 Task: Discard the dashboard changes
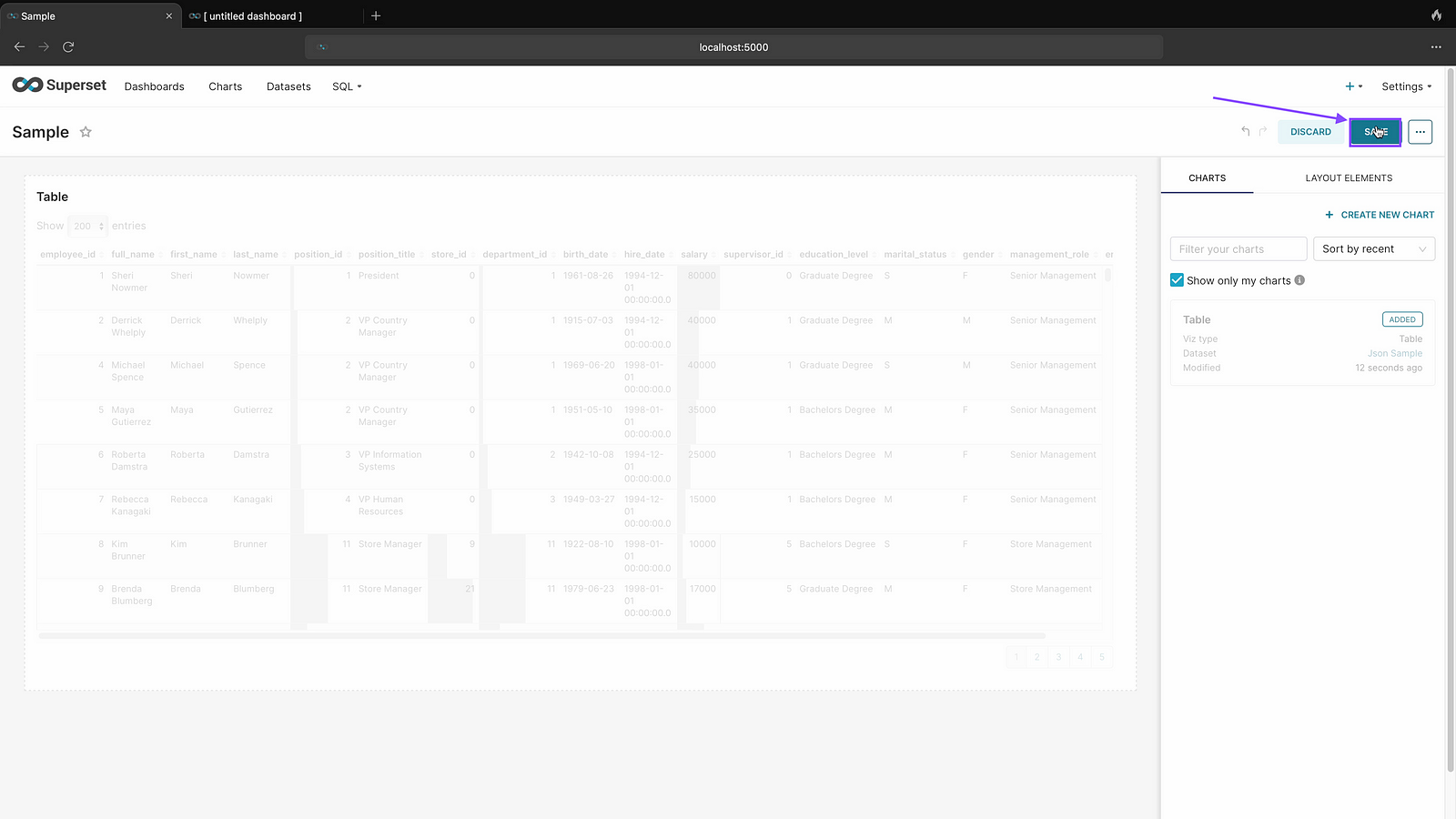point(1310,132)
